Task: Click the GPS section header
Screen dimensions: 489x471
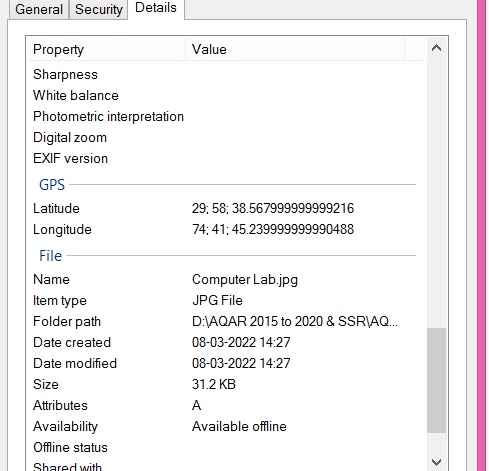Action: (52, 185)
